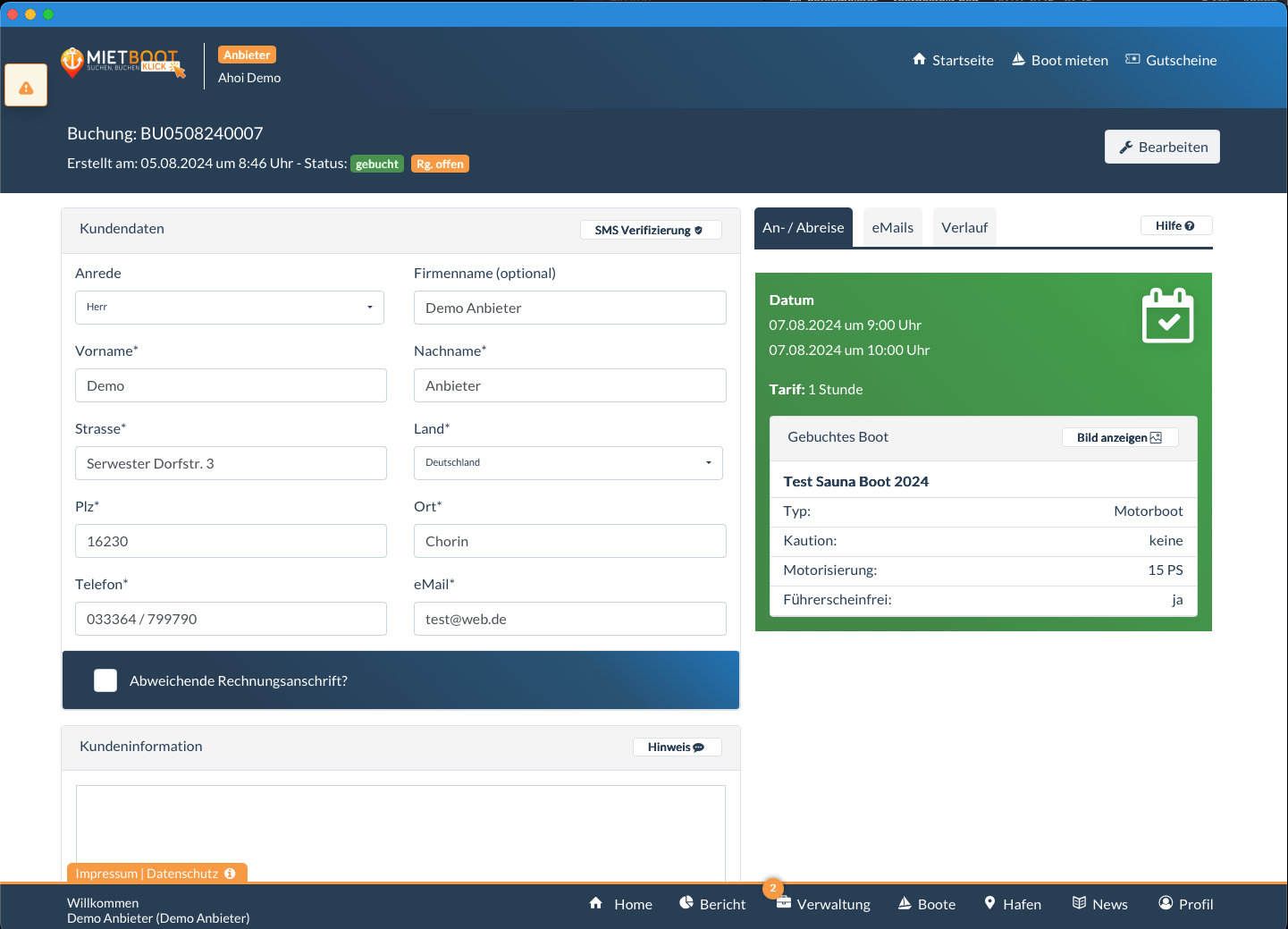The image size is (1288, 929).
Task: Go to Hafen in bottom navigation
Action: point(1013,904)
